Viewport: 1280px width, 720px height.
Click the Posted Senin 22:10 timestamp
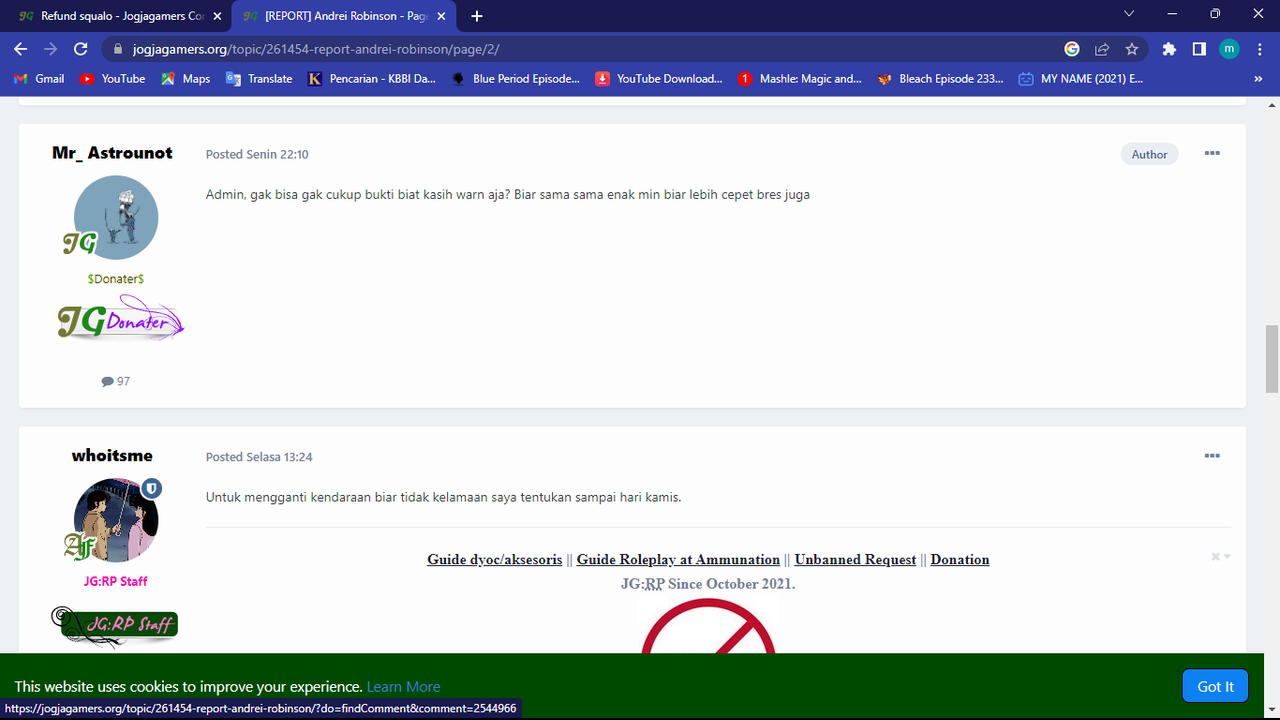(x=257, y=154)
